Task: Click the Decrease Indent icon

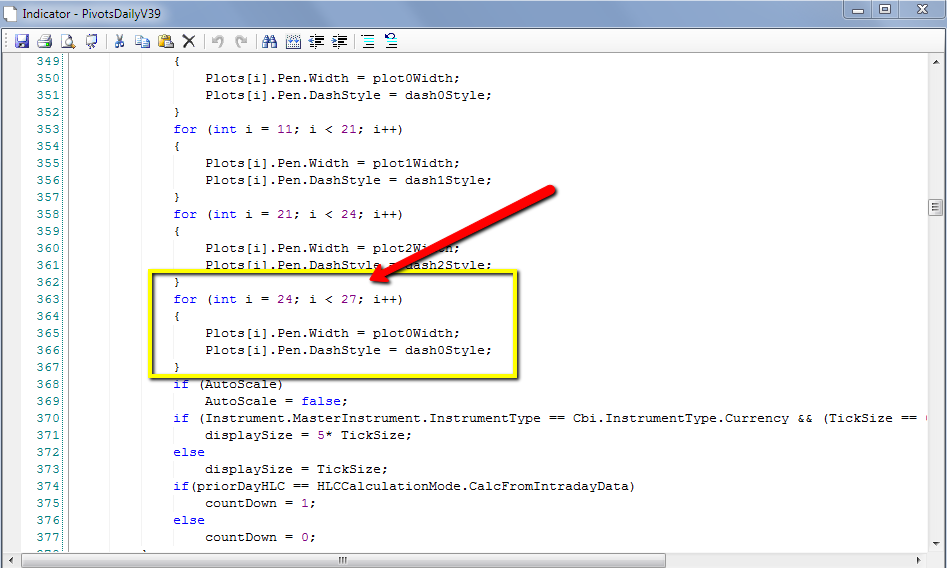Action: click(x=316, y=41)
